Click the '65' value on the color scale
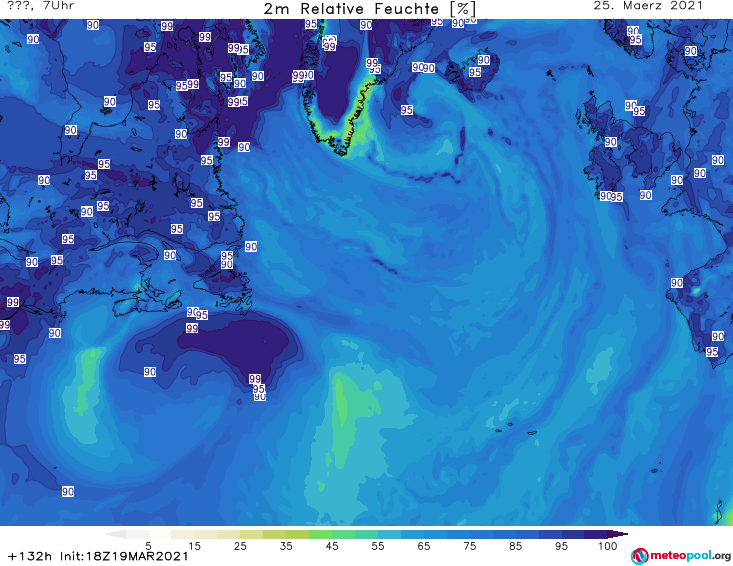This screenshot has width=733, height=566. click(x=424, y=546)
